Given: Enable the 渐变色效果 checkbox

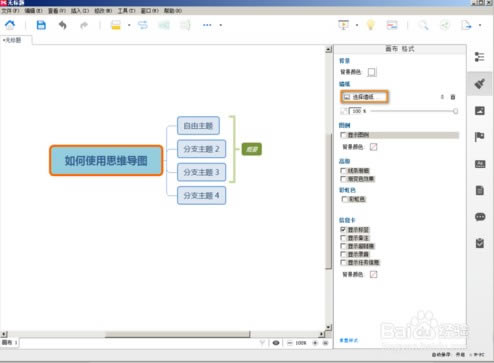Looking at the screenshot, I should click(343, 179).
